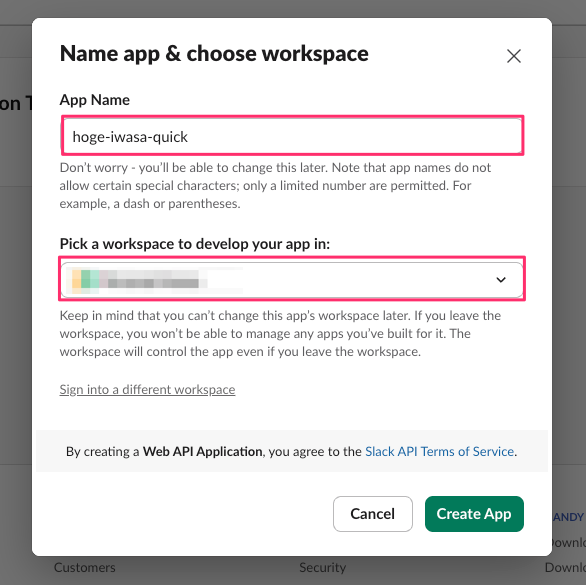
Task: Click the green Create App button
Action: pos(474,514)
